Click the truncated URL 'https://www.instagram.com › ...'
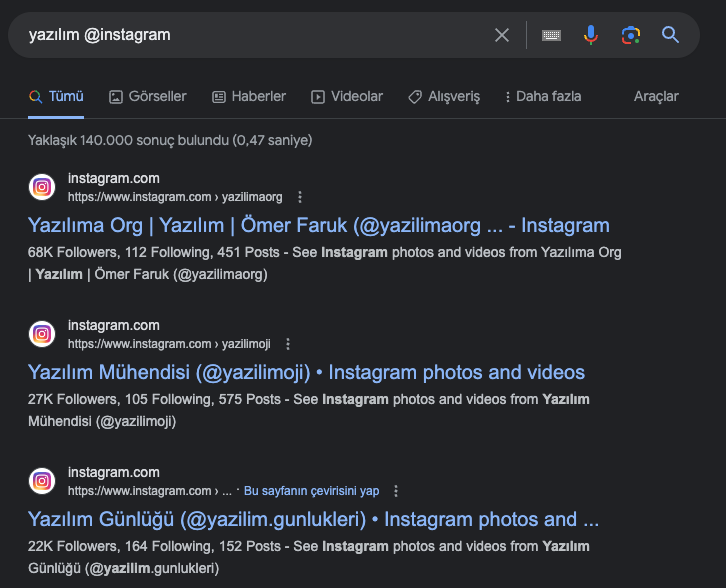This screenshot has height=588, width=726. pyautogui.click(x=150, y=491)
